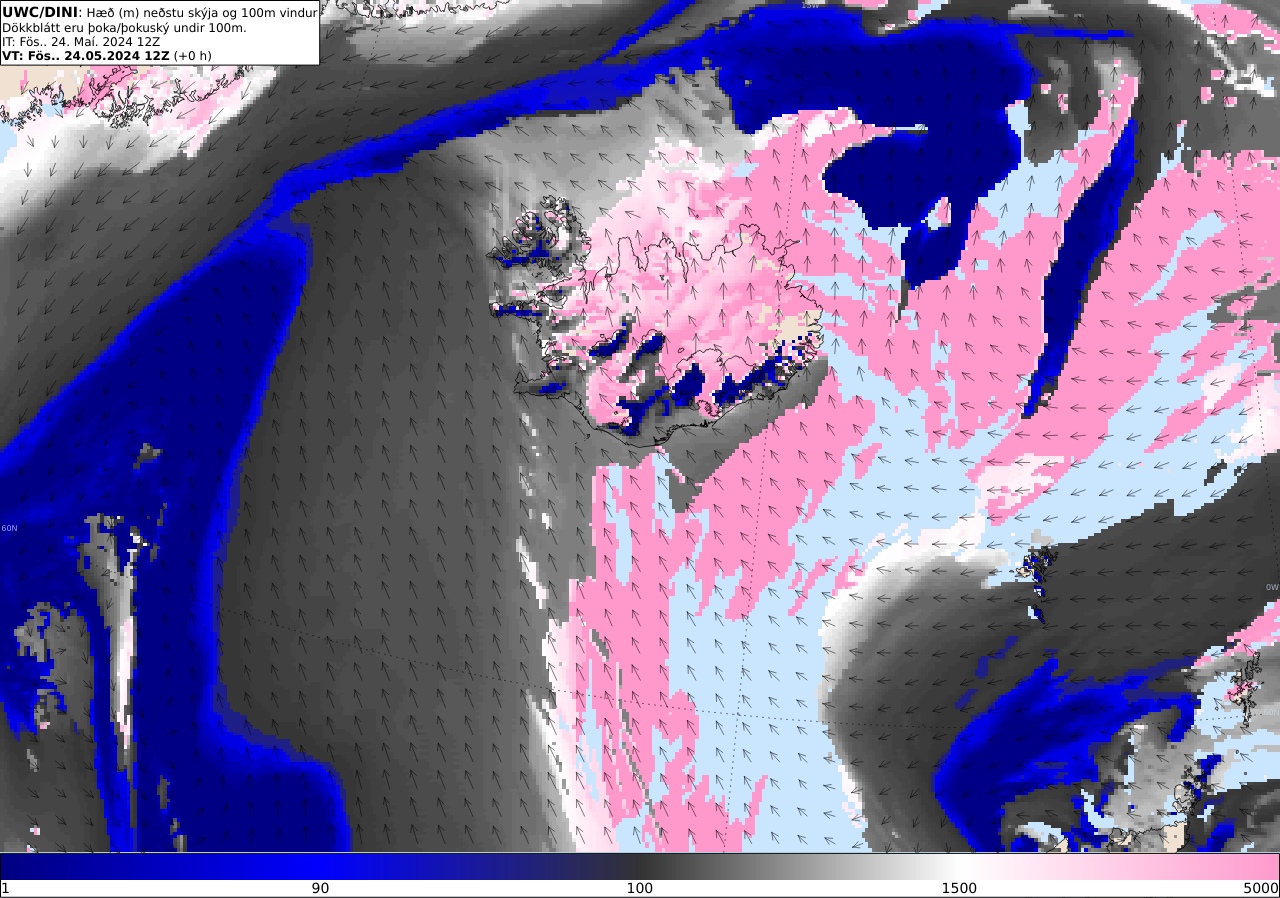Click the 'IT: Fös.. 24. Maí. 2024 12Z' line
The image size is (1280, 898).
point(81,41)
